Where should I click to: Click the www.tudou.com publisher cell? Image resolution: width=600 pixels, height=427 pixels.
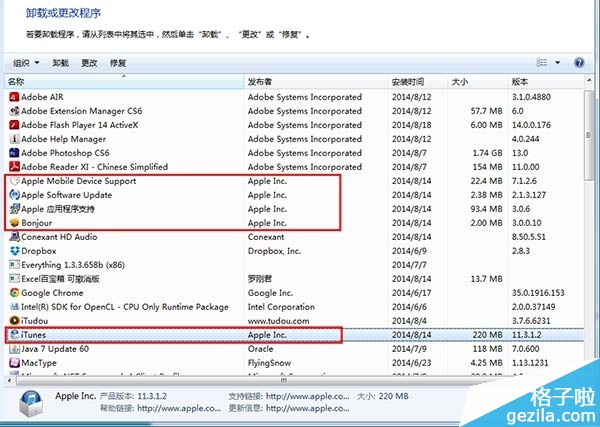pyautogui.click(x=278, y=321)
